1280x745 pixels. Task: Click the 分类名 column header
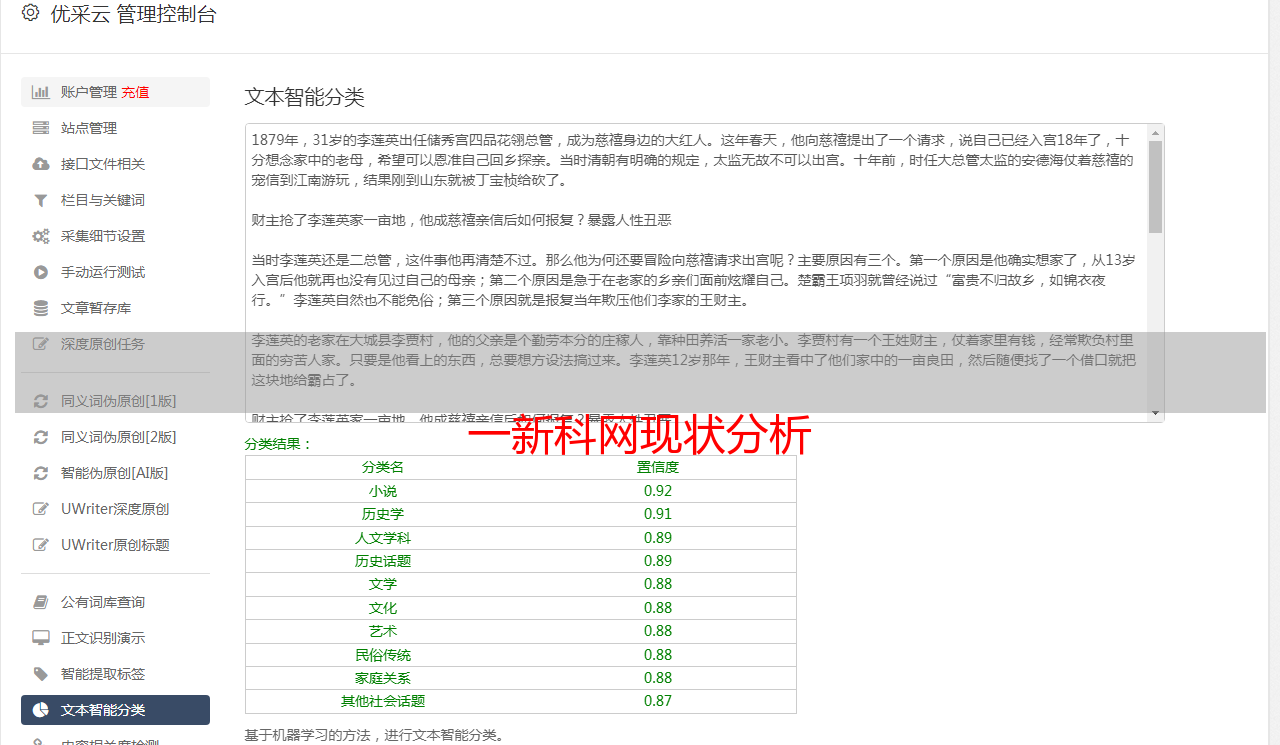(x=383, y=467)
